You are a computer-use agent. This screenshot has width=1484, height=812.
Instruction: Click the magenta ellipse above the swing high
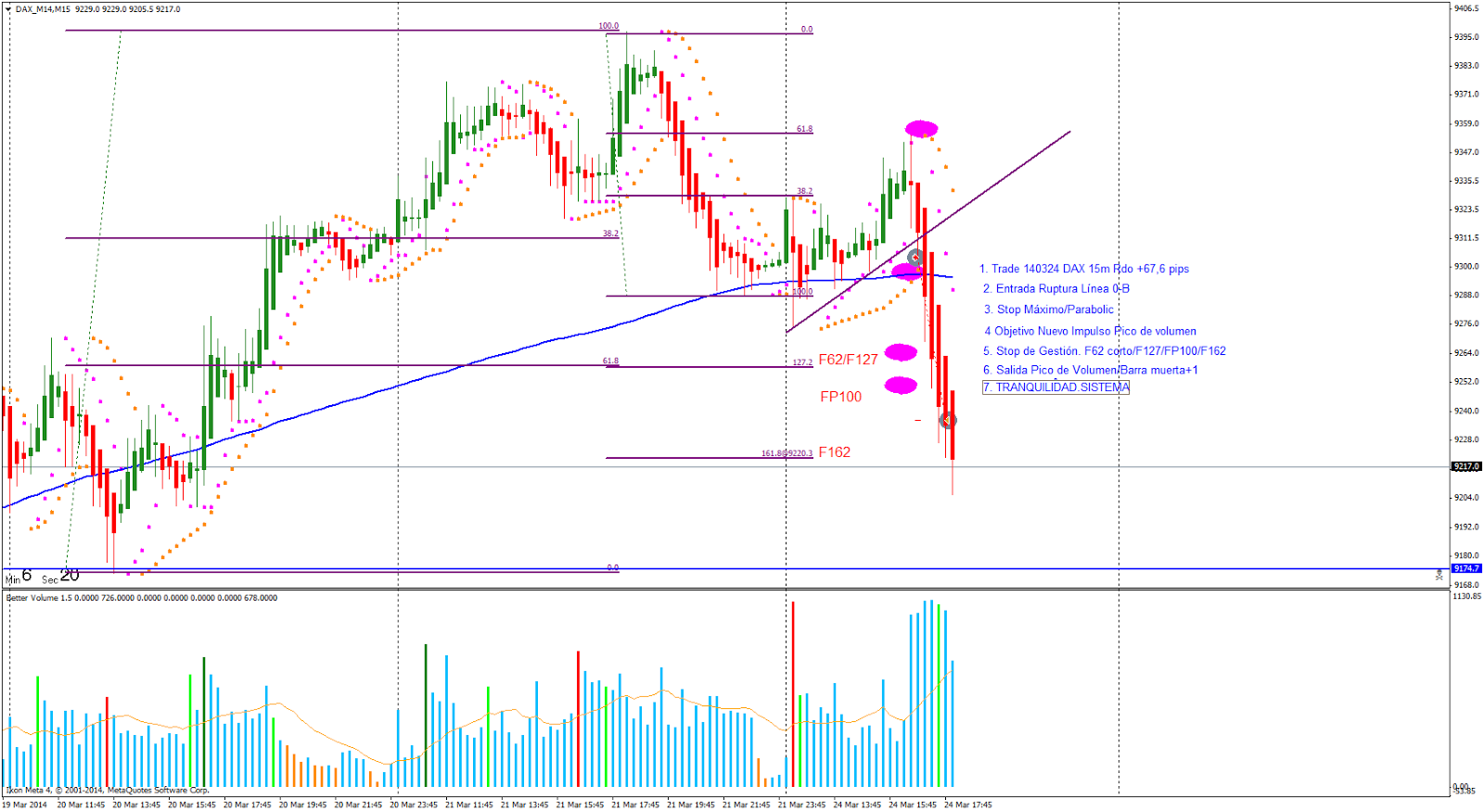[x=921, y=129]
